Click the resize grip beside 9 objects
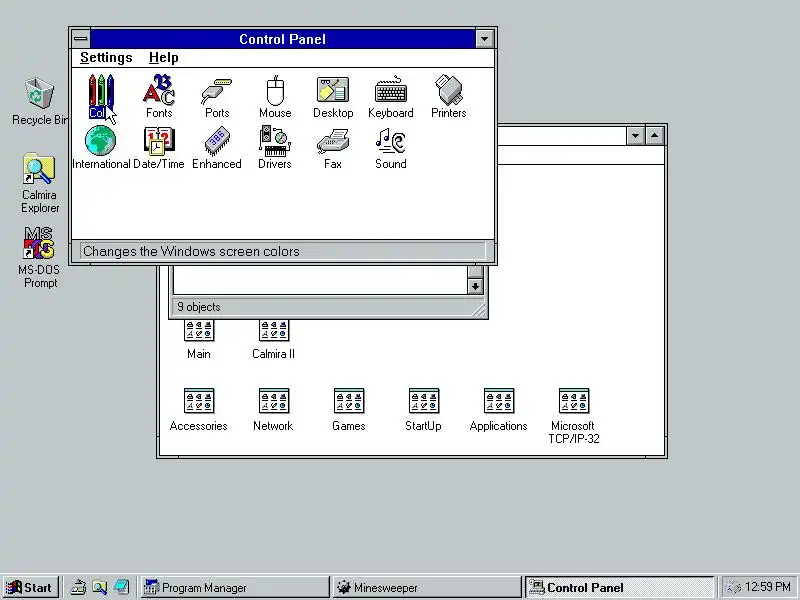Image resolution: width=800 pixels, height=600 pixels. point(480,310)
